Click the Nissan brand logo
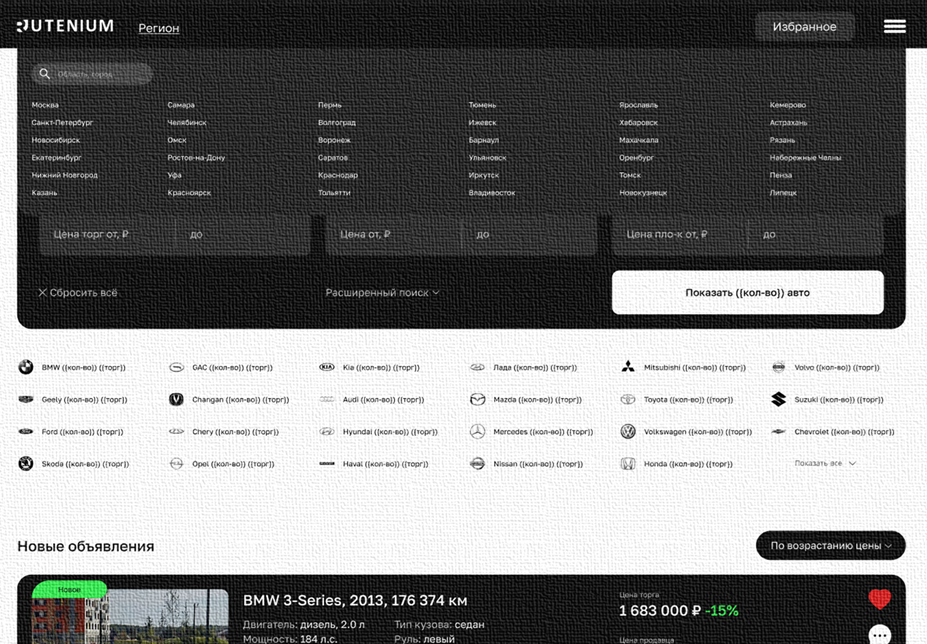Viewport: 927px width, 644px height. tap(478, 464)
